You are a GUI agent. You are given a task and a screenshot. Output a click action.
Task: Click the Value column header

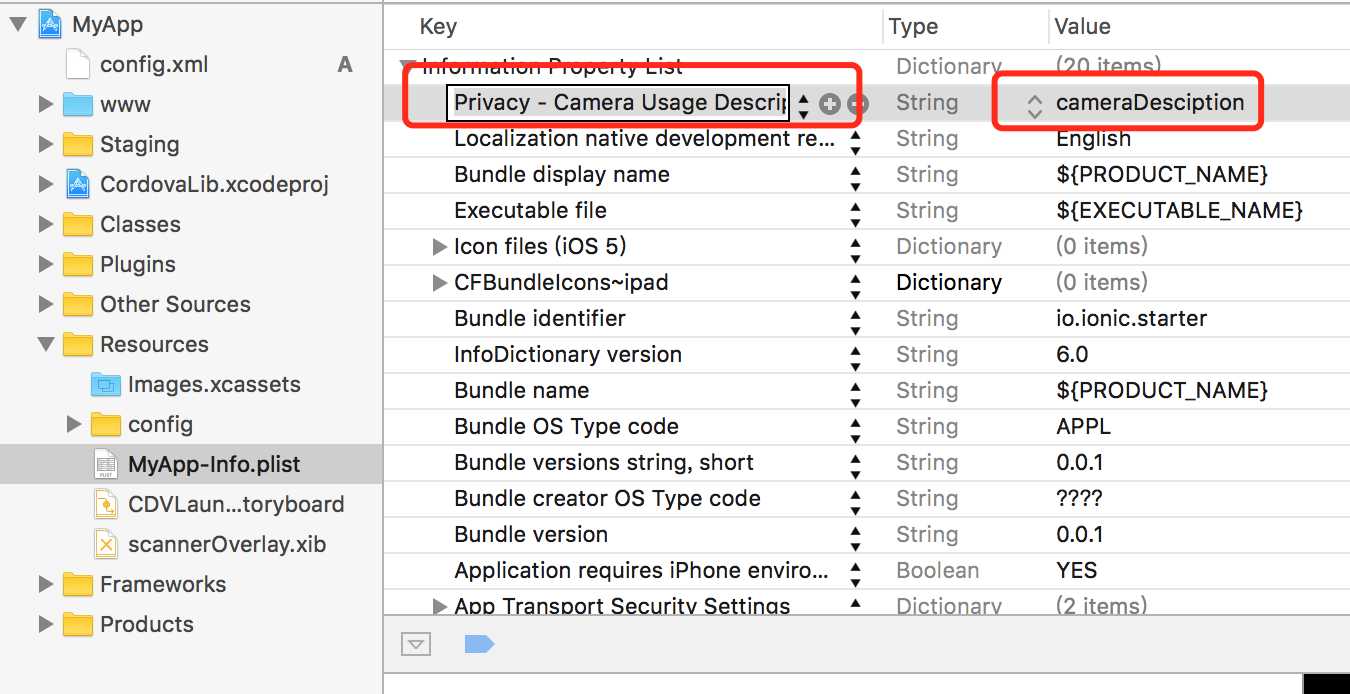(1083, 27)
